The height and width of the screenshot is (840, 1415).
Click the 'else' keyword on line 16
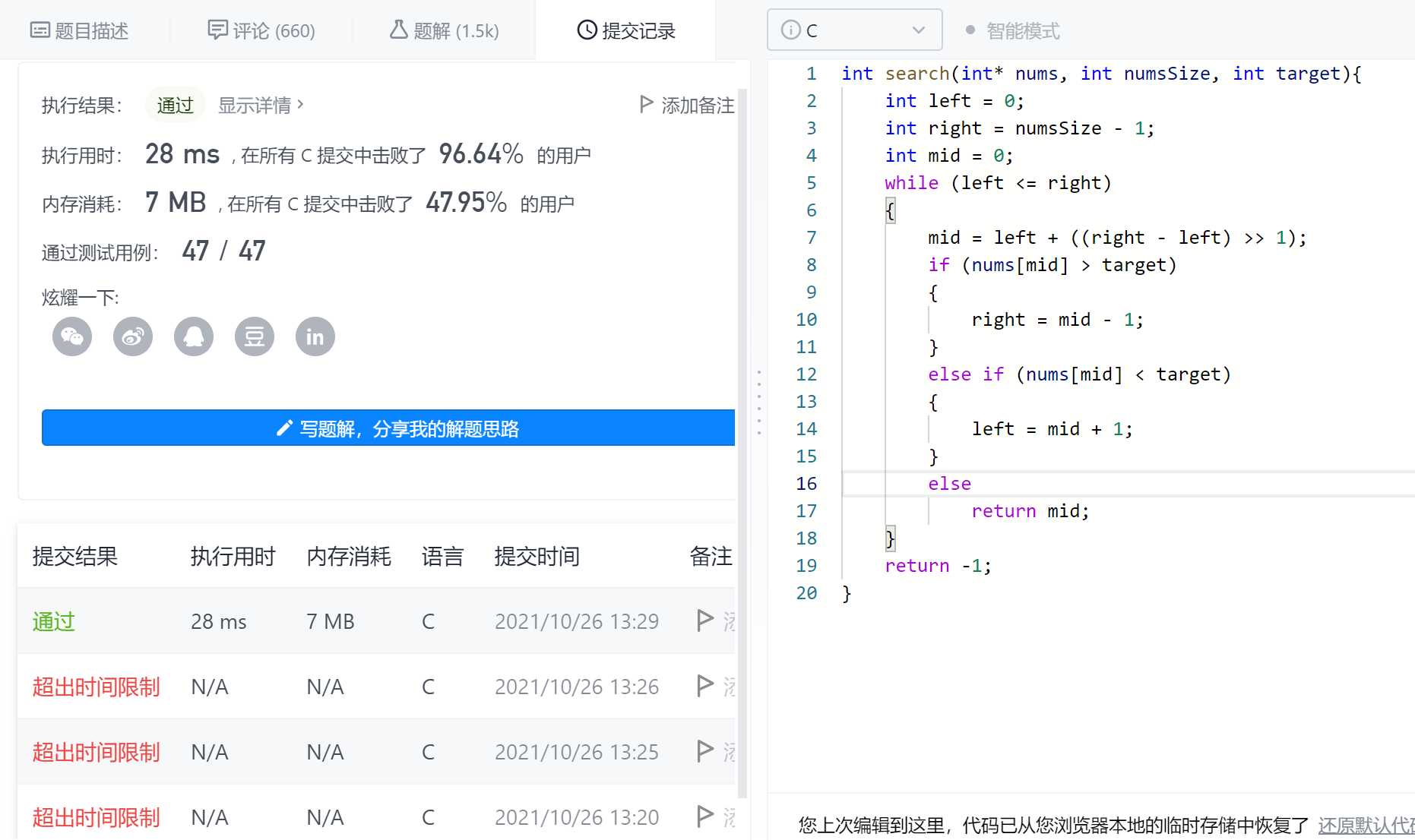coord(950,484)
